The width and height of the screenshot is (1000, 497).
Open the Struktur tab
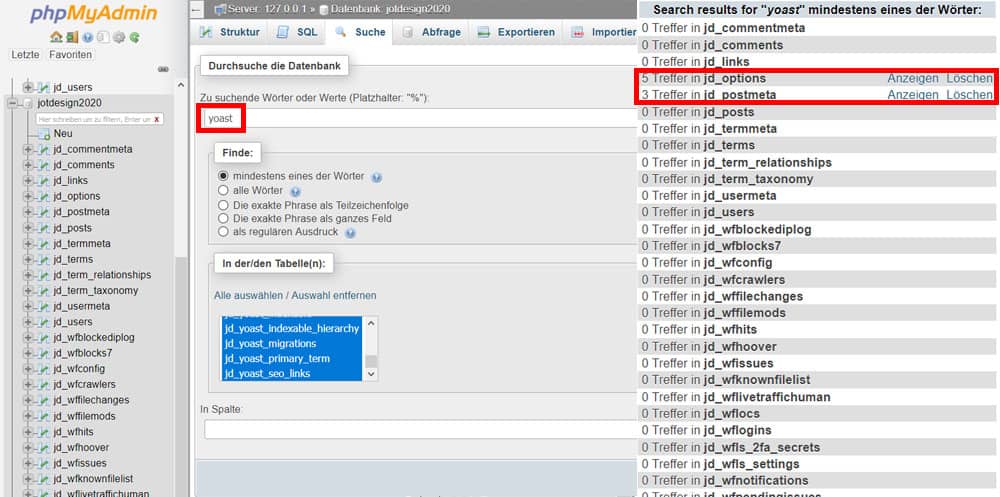pos(230,32)
